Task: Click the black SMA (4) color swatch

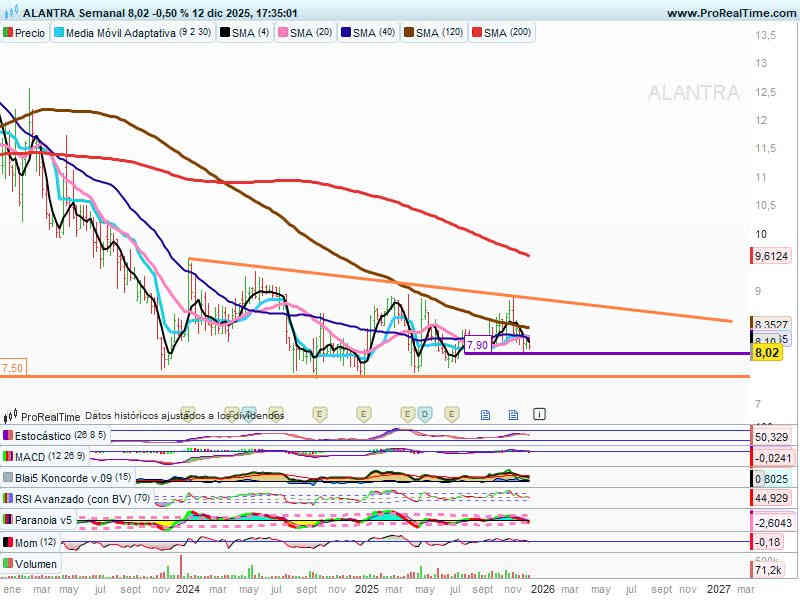Action: click(x=225, y=33)
